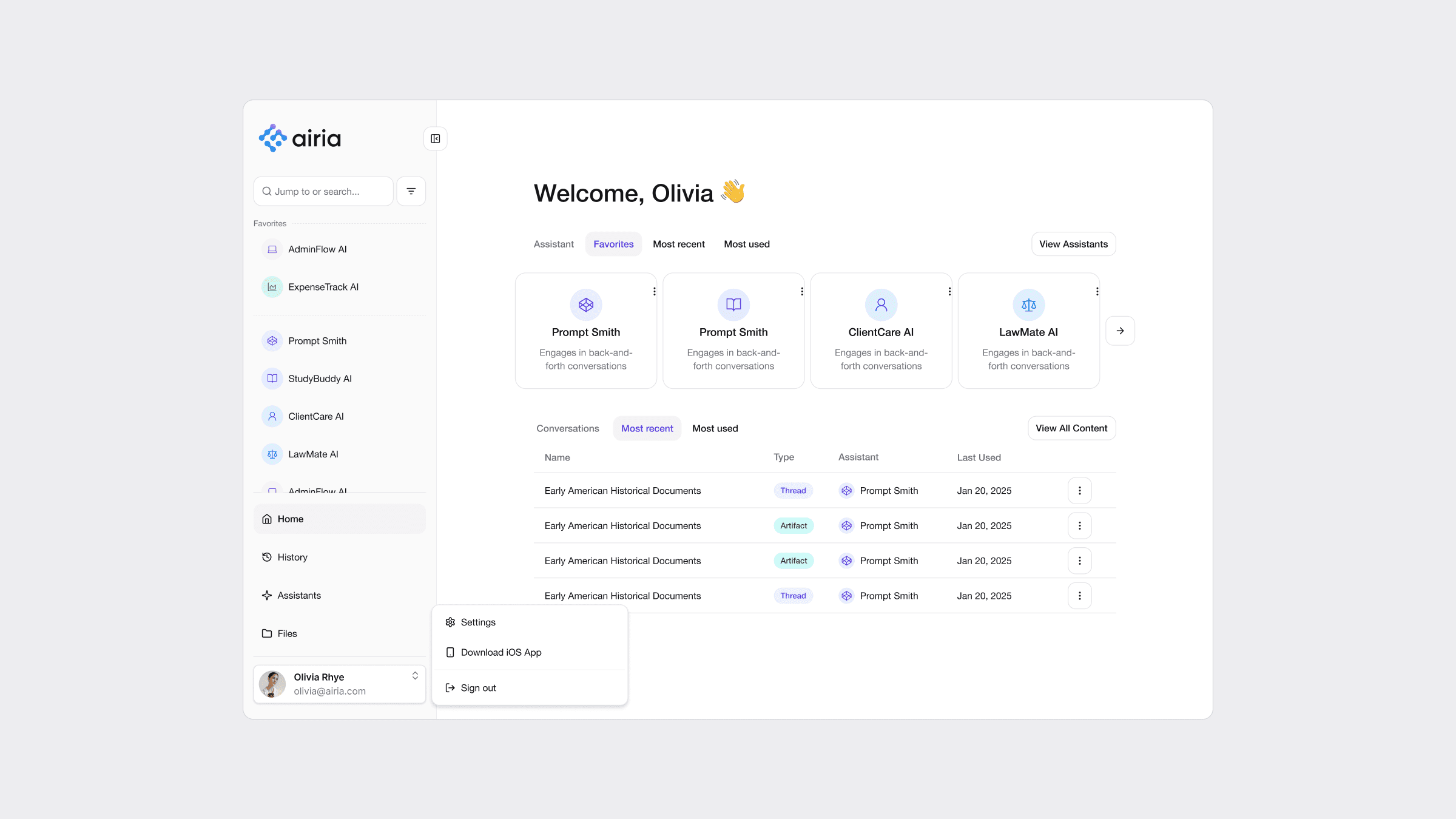Open the search filter icon
This screenshot has height=819, width=1456.
[411, 191]
